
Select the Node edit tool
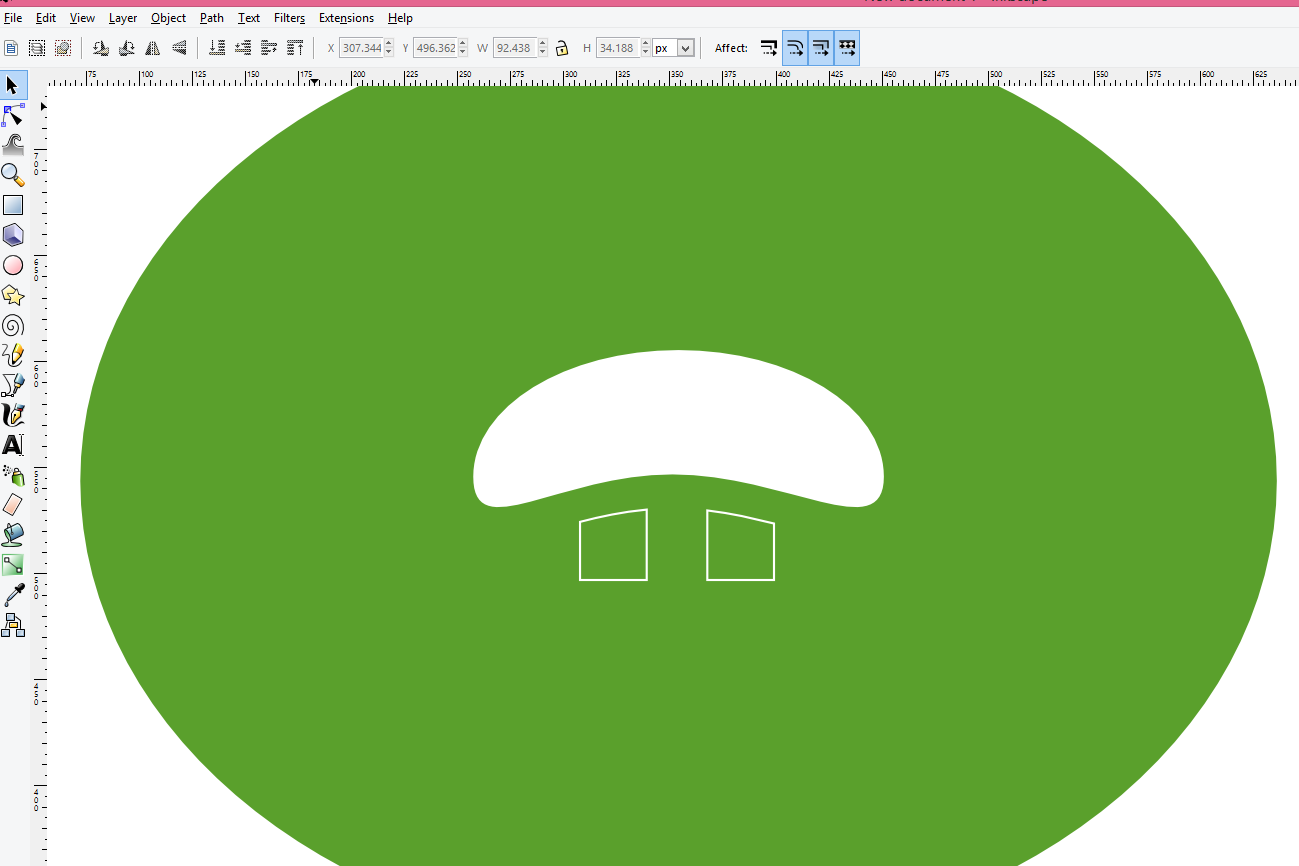(x=13, y=115)
